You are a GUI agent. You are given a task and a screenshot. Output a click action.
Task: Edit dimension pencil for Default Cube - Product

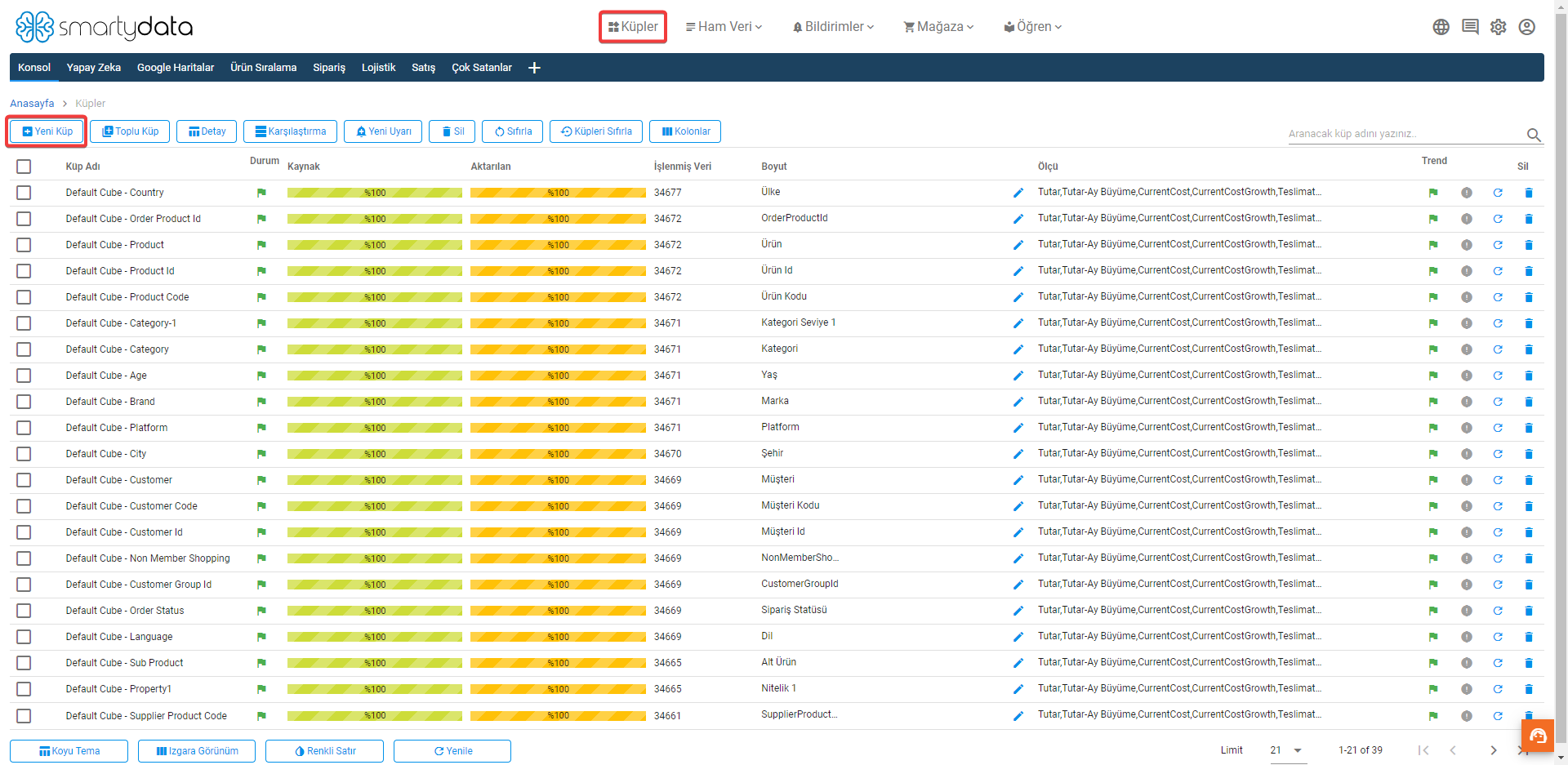tap(1018, 245)
